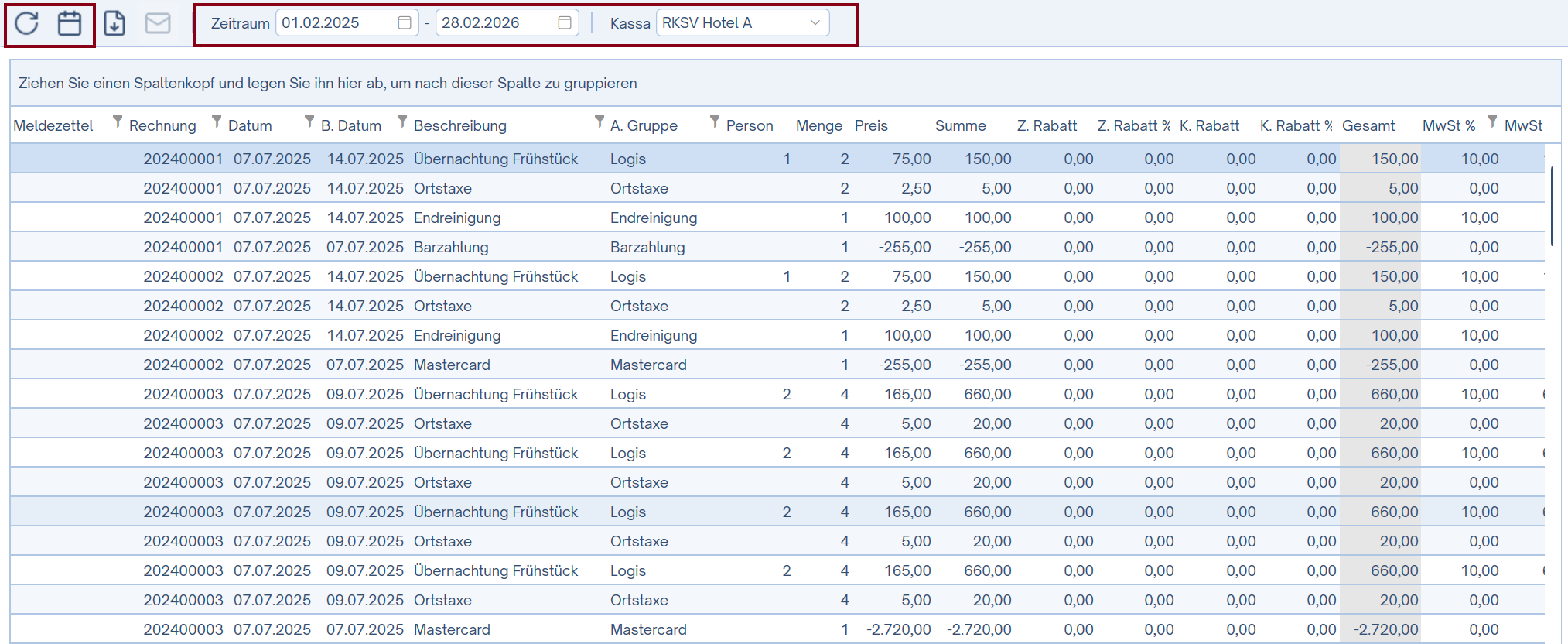Open the filter for the B. Datum column
The height and width of the screenshot is (644, 1568).
402,122
